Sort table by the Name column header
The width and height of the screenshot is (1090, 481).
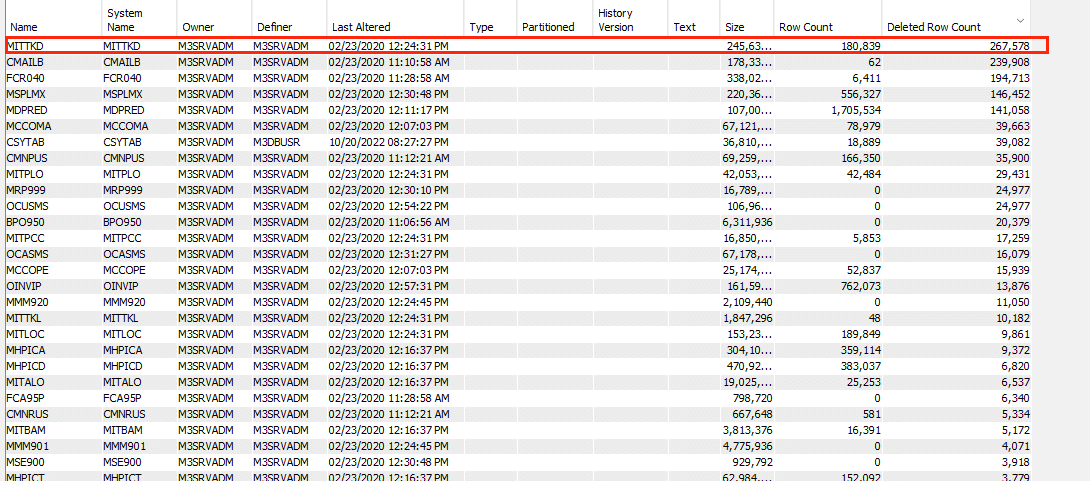(x=23, y=27)
